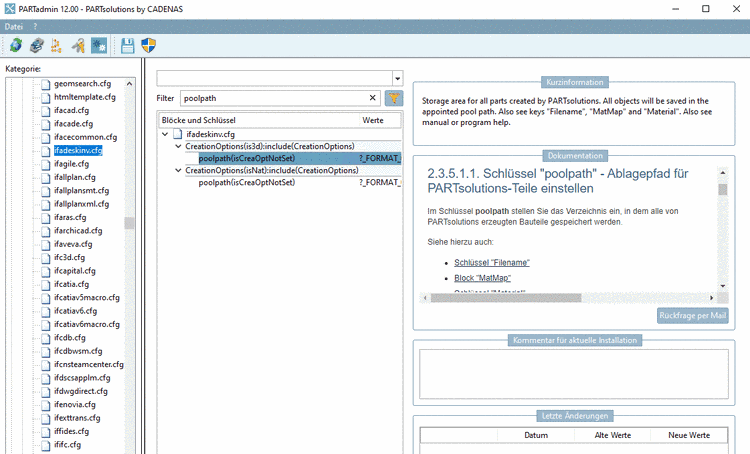
Task: Select ifallplanxml.cfg in the category list
Action: coord(81,204)
